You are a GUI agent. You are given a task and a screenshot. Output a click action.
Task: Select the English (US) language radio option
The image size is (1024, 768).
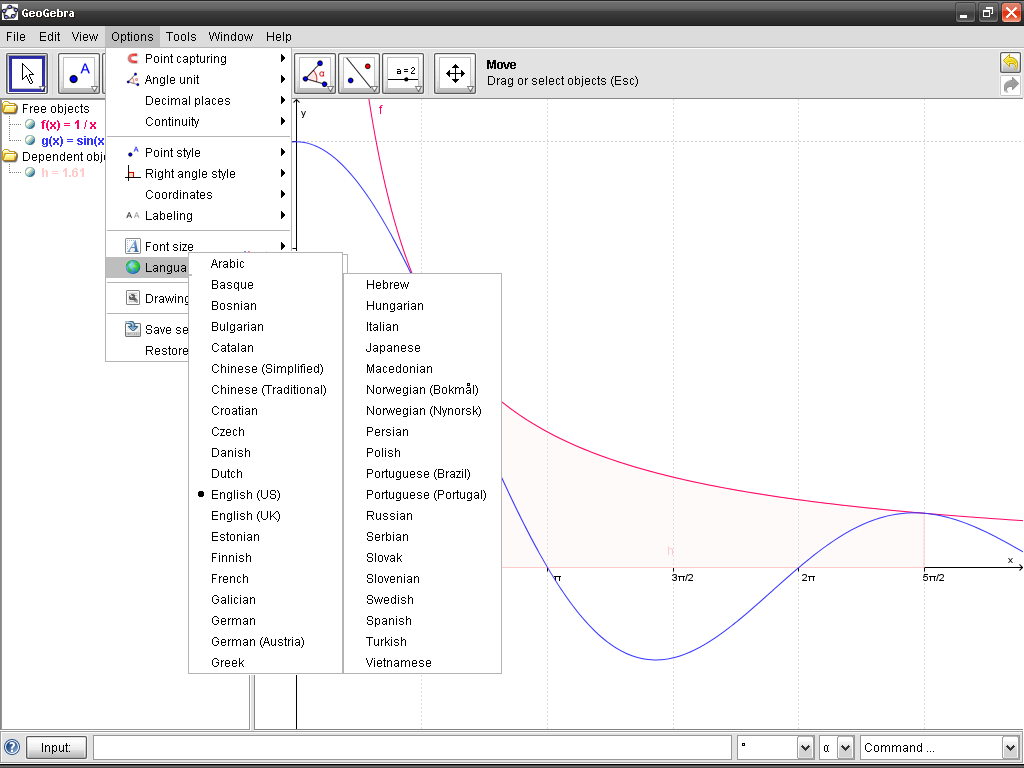pos(245,494)
